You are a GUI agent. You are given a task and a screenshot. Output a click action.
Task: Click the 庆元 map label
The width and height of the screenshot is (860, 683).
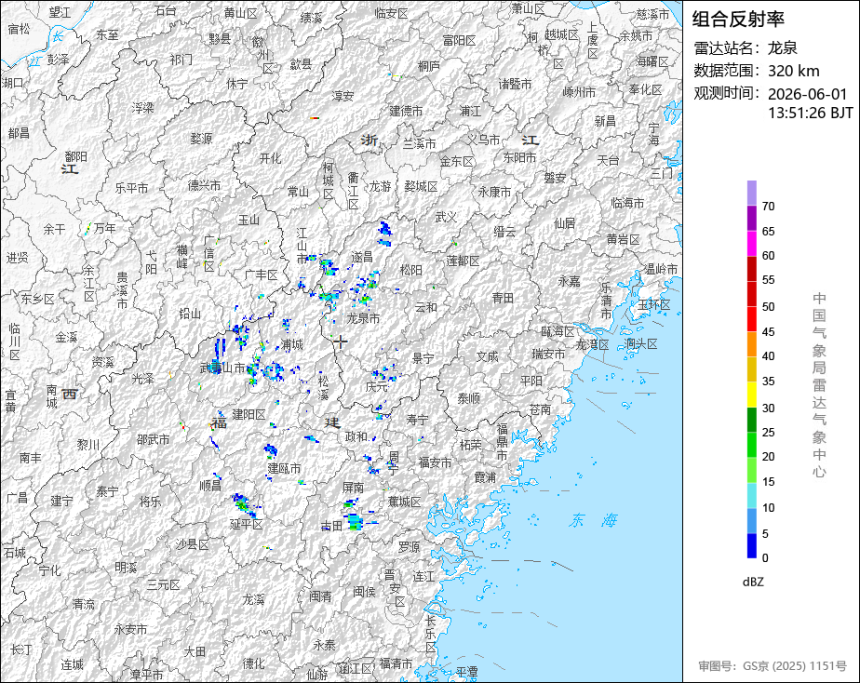(376, 386)
